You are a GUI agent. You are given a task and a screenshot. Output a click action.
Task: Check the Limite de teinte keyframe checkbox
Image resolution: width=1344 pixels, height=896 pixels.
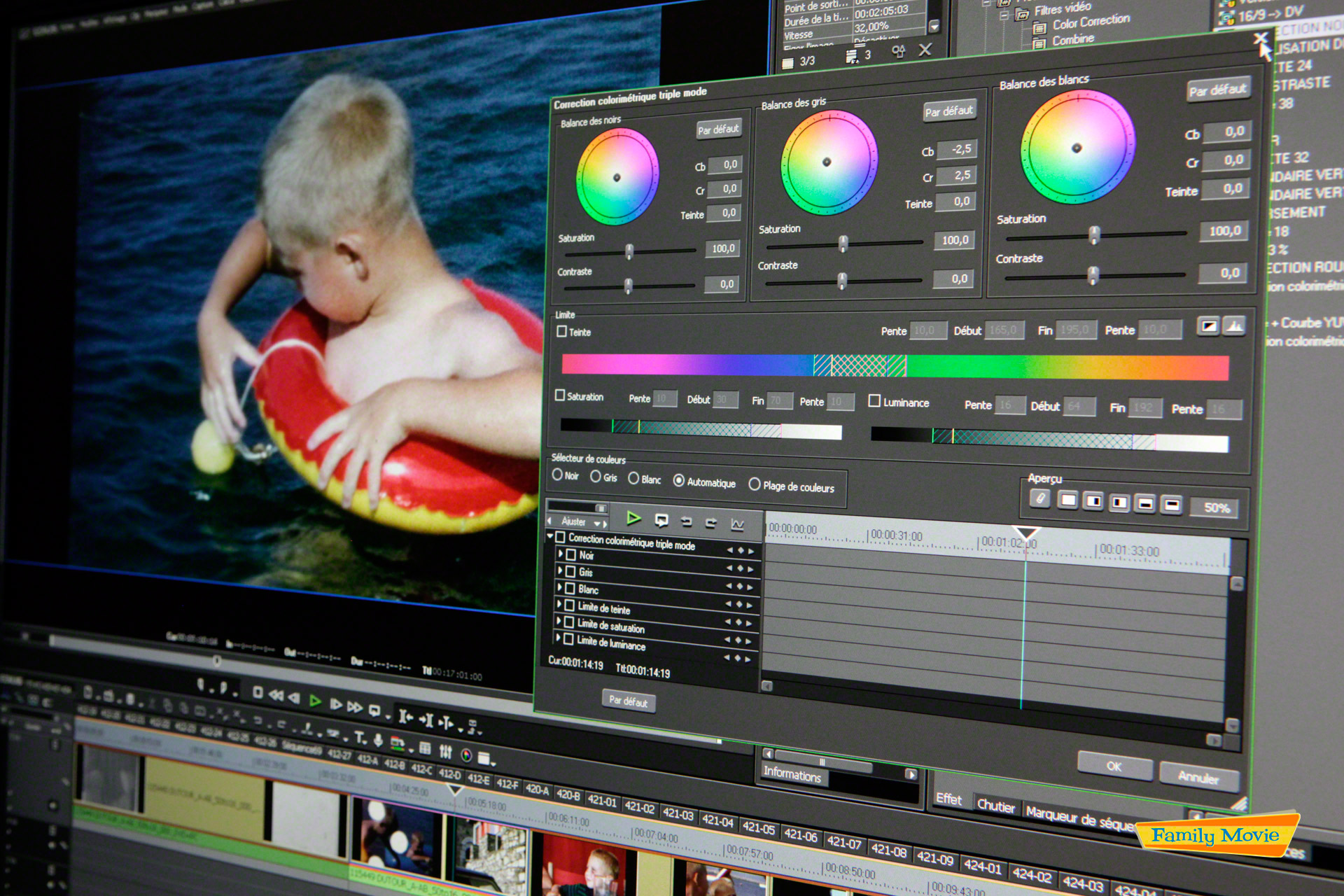[x=570, y=605]
